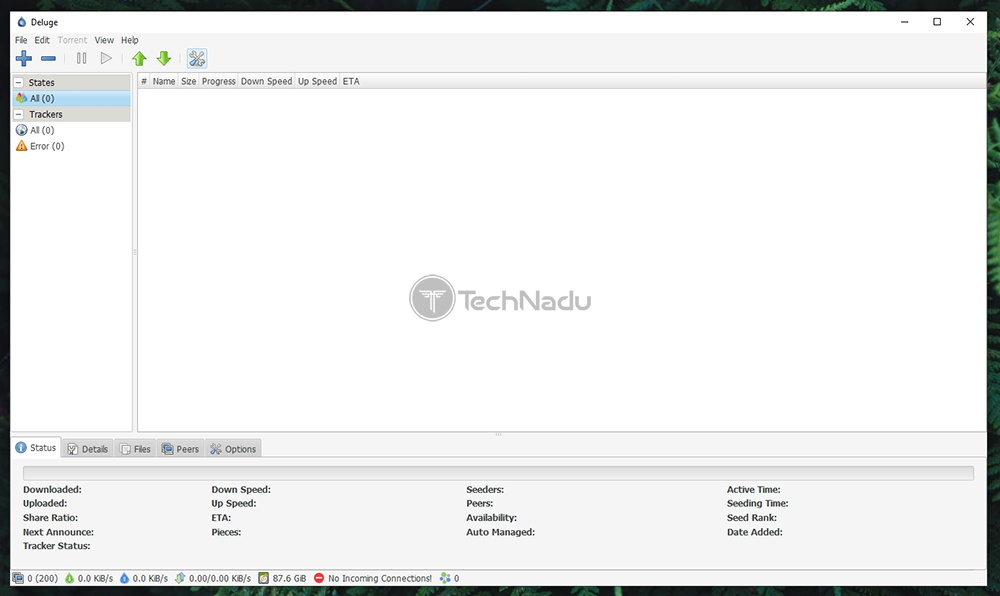Click the Date Added label
The width and height of the screenshot is (1000, 596).
pyautogui.click(x=754, y=532)
